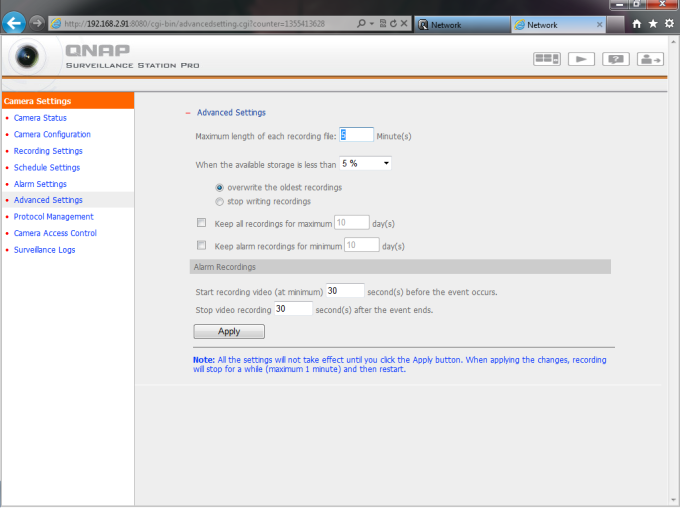Open address bar search dropdown arrow
This screenshot has width=680, height=510.
click(374, 24)
